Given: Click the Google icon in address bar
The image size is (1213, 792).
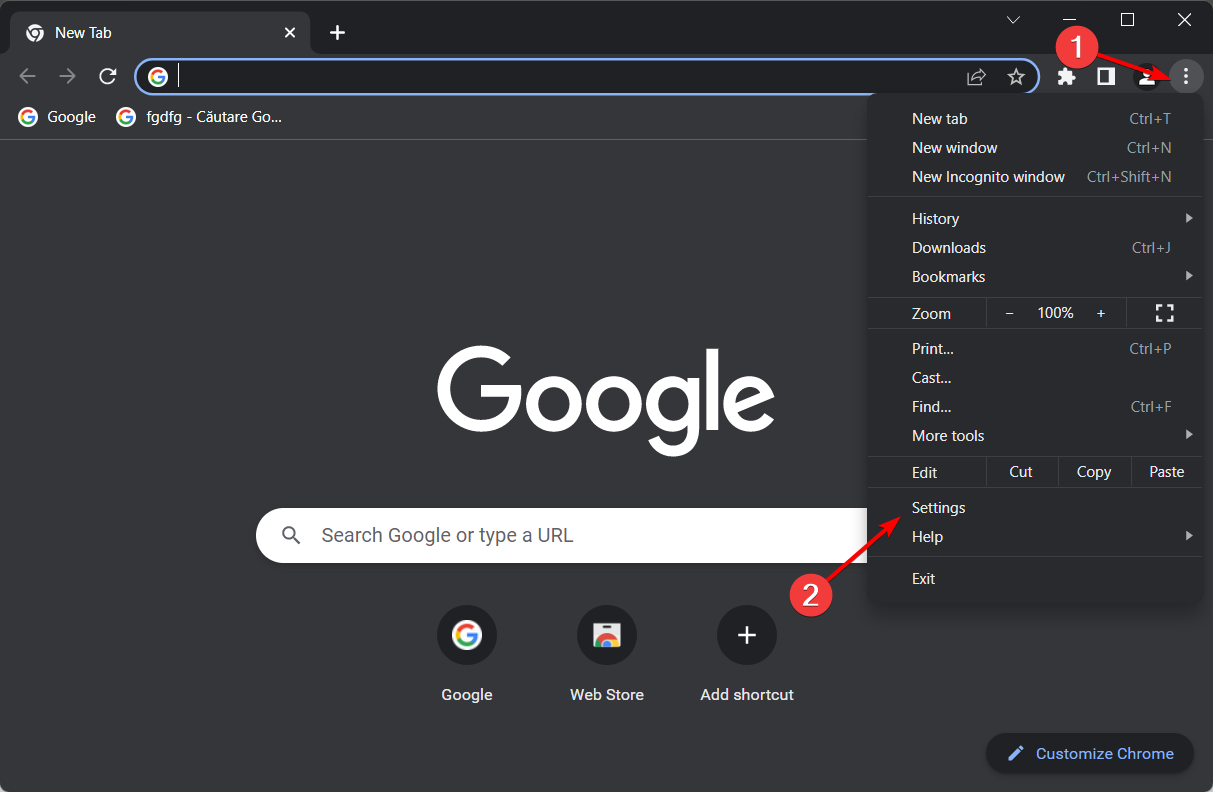Looking at the screenshot, I should 158,76.
